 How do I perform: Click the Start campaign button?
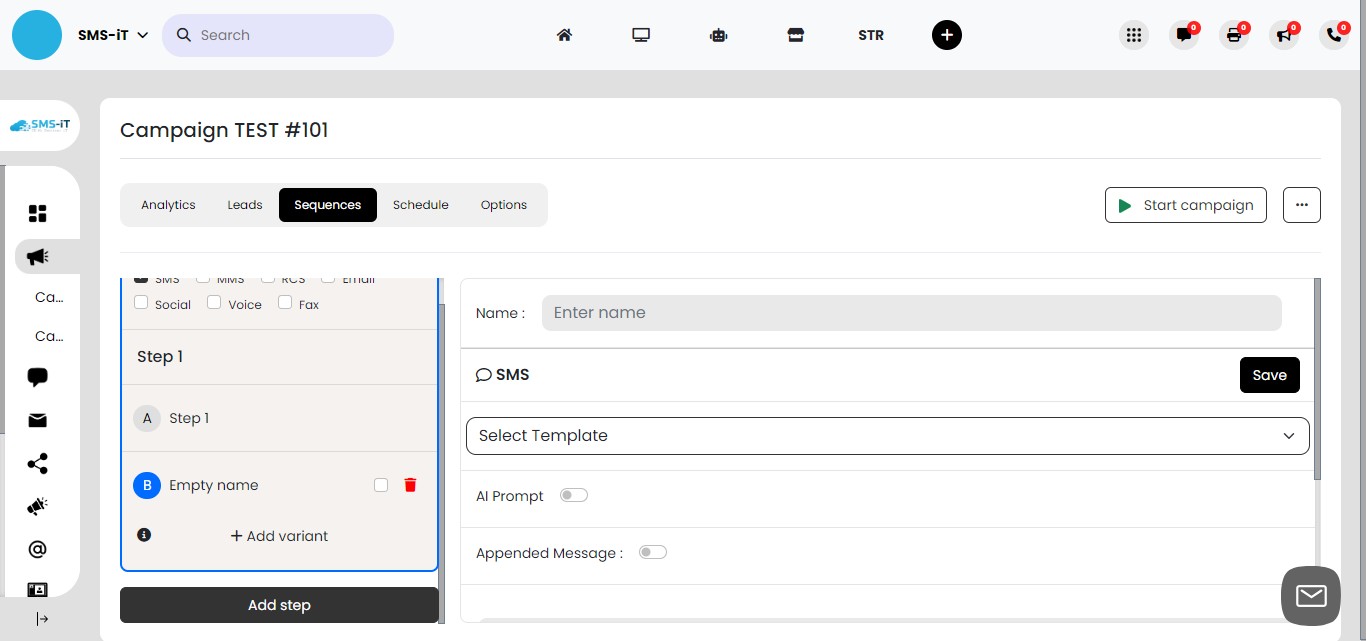tap(1186, 205)
